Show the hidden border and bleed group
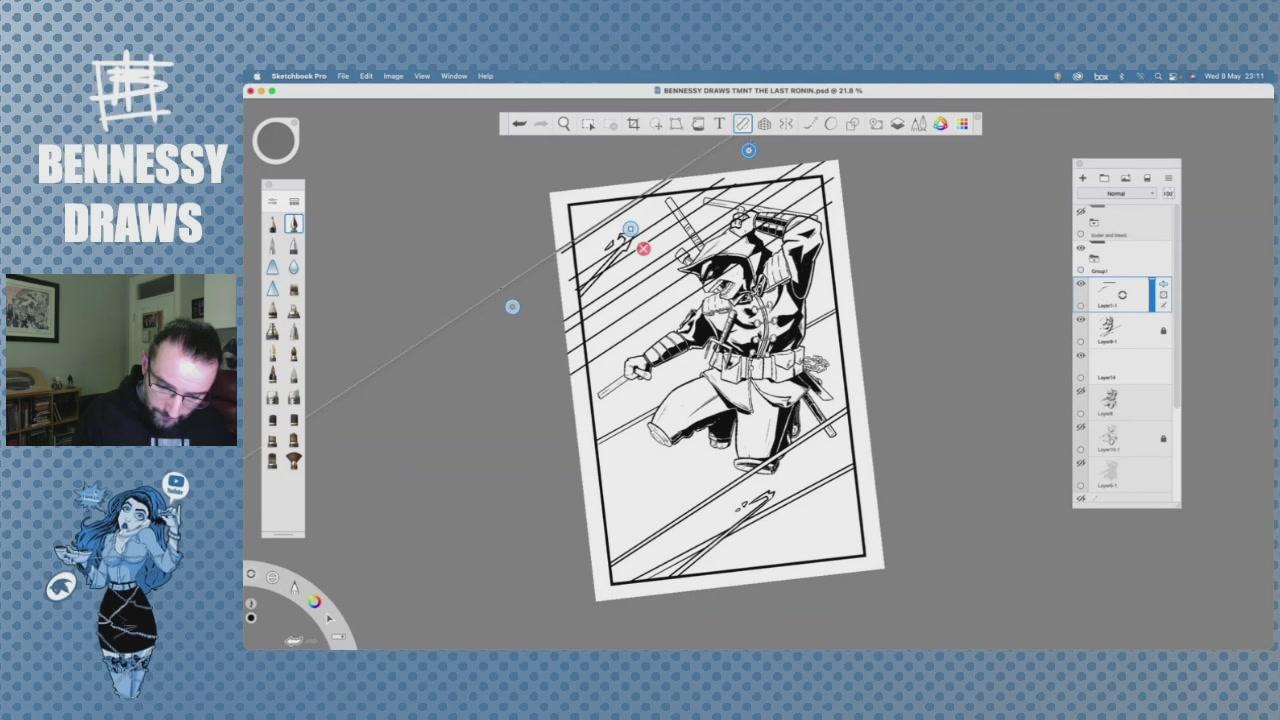This screenshot has height=720, width=1280. 1080,212
